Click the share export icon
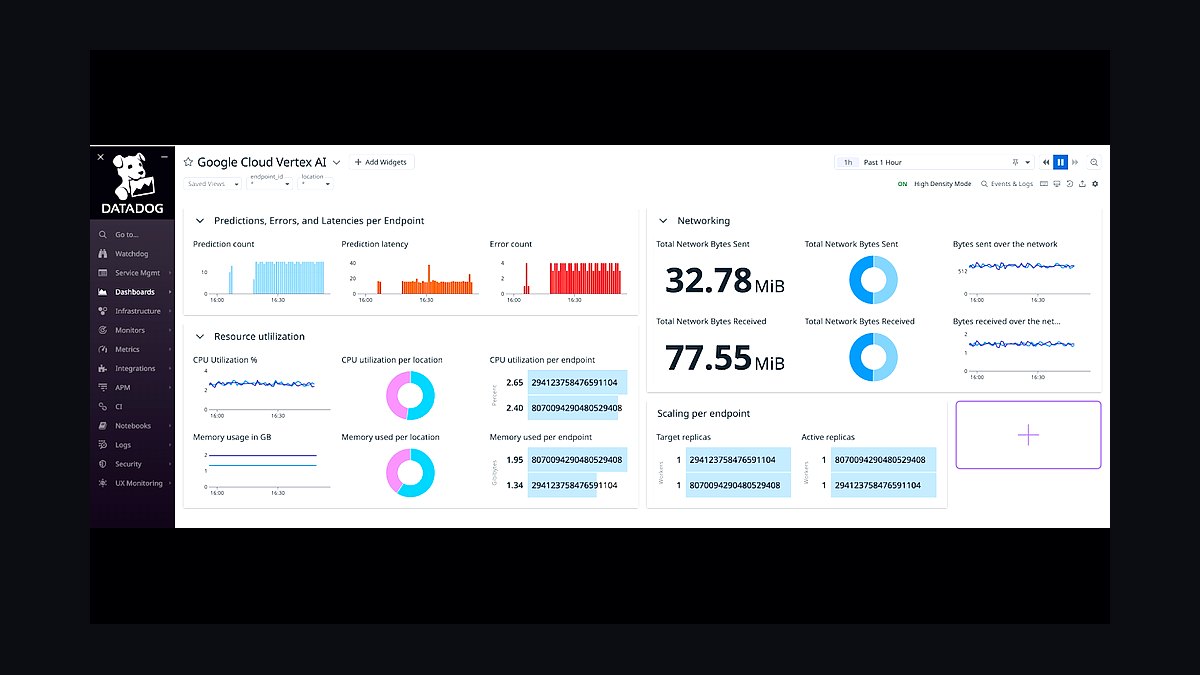Screen dimensions: 1200x675 pos(1082,184)
